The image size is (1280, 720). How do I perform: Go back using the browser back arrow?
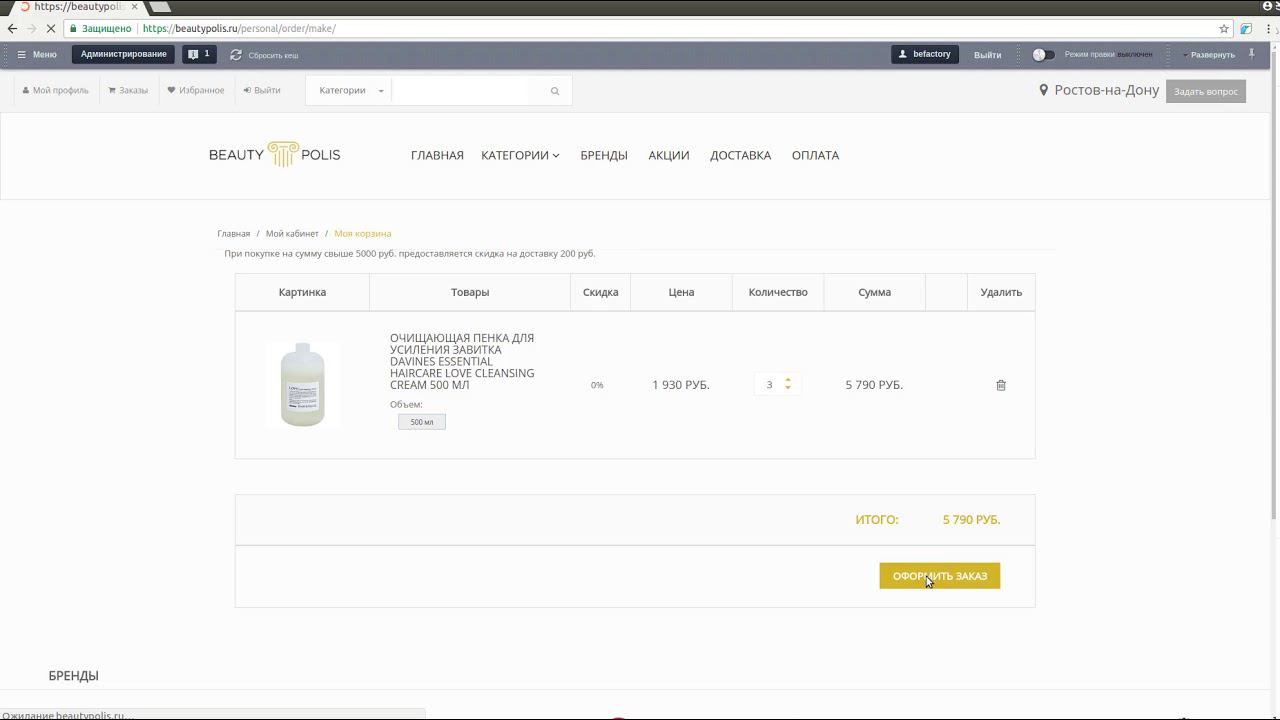click(12, 29)
